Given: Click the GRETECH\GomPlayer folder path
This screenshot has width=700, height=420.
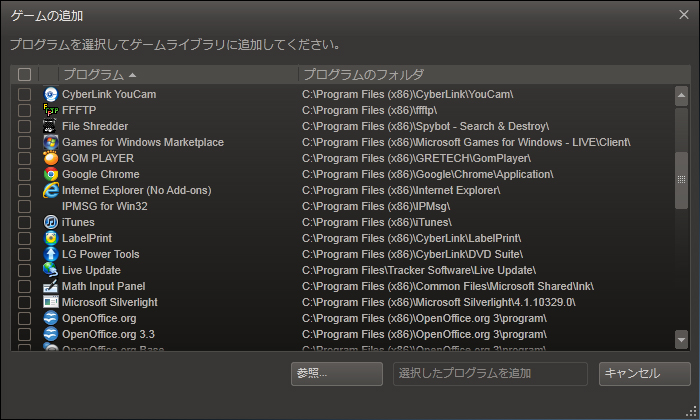Looking at the screenshot, I should click(417, 158).
